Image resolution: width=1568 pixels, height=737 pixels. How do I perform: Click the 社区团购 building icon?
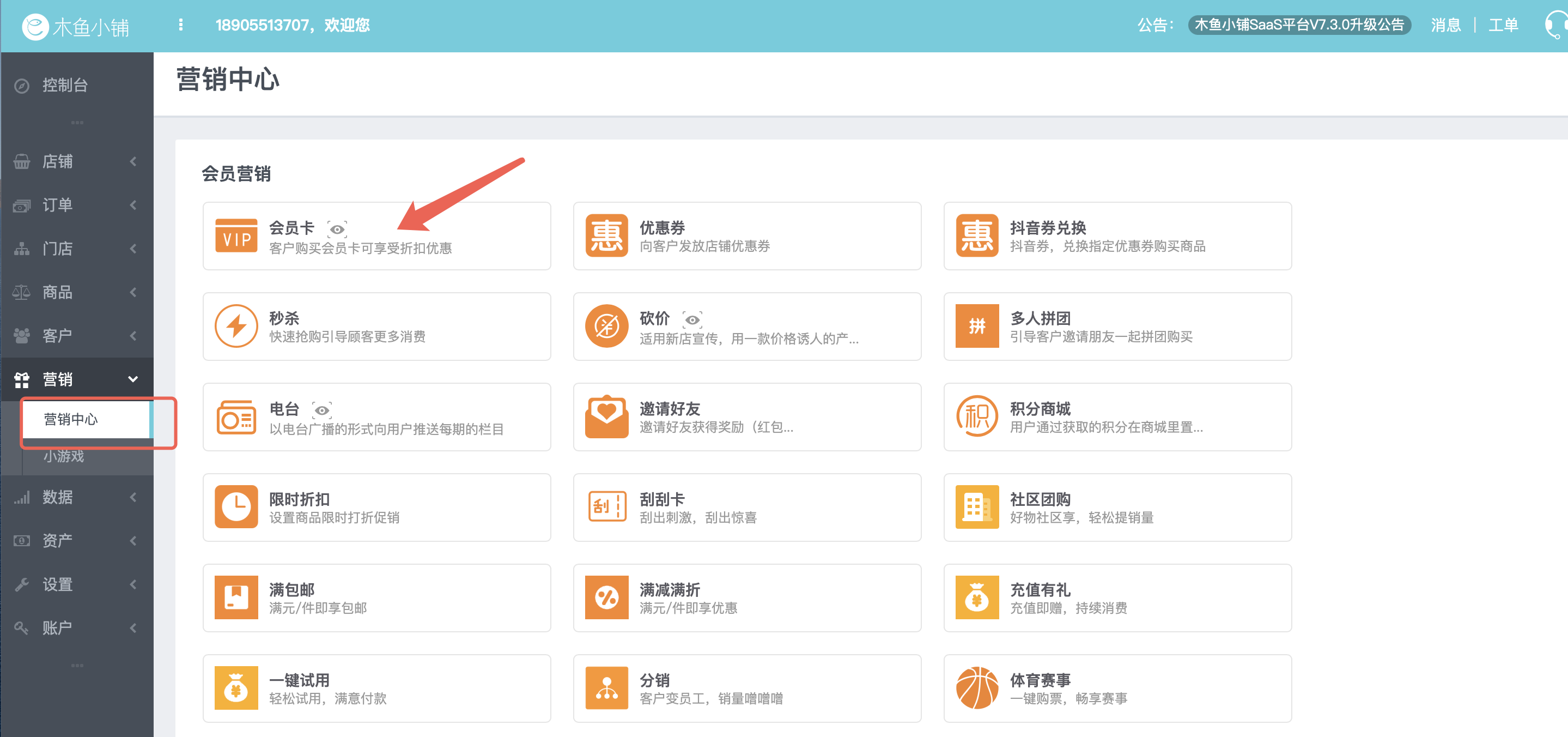[977, 507]
